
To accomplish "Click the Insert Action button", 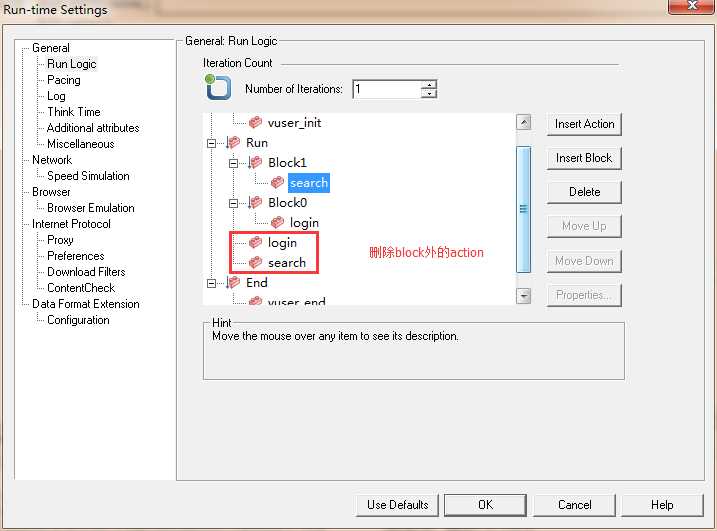I will pyautogui.click(x=584, y=124).
